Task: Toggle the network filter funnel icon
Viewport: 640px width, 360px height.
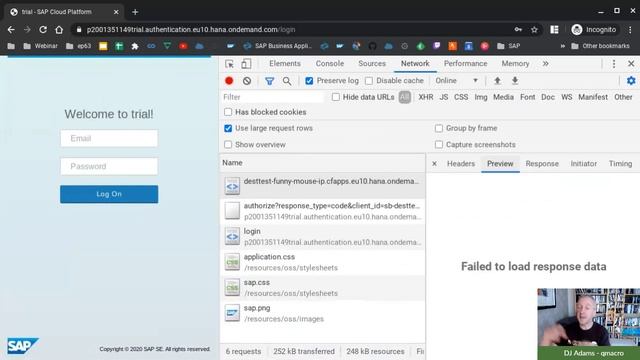Action: point(269,81)
